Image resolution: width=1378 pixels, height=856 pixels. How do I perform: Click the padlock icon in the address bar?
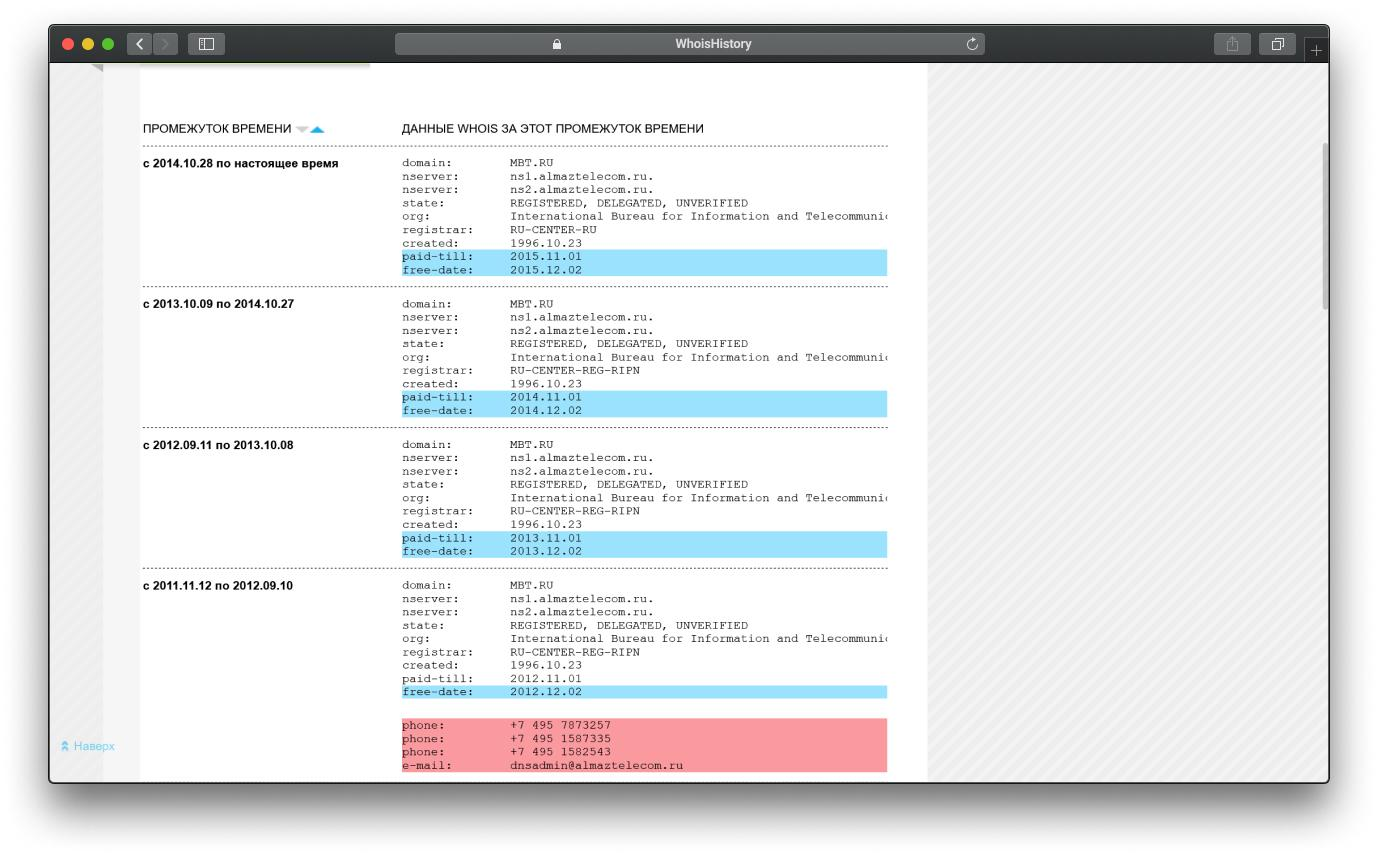pyautogui.click(x=557, y=44)
